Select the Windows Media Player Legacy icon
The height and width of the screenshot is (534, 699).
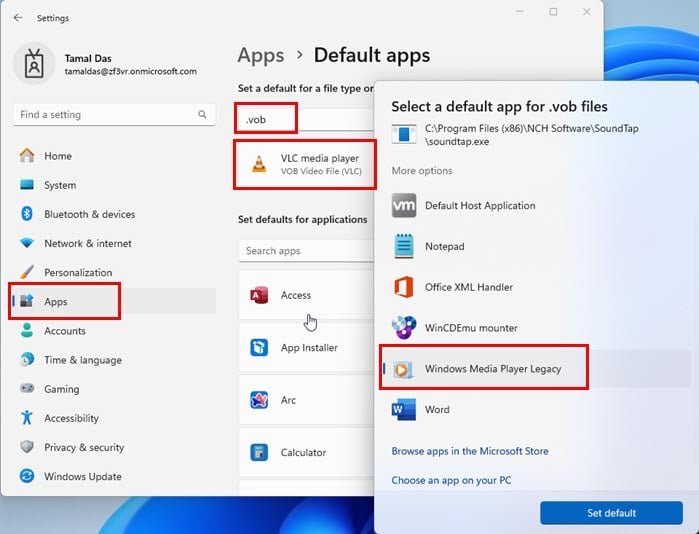click(x=404, y=369)
